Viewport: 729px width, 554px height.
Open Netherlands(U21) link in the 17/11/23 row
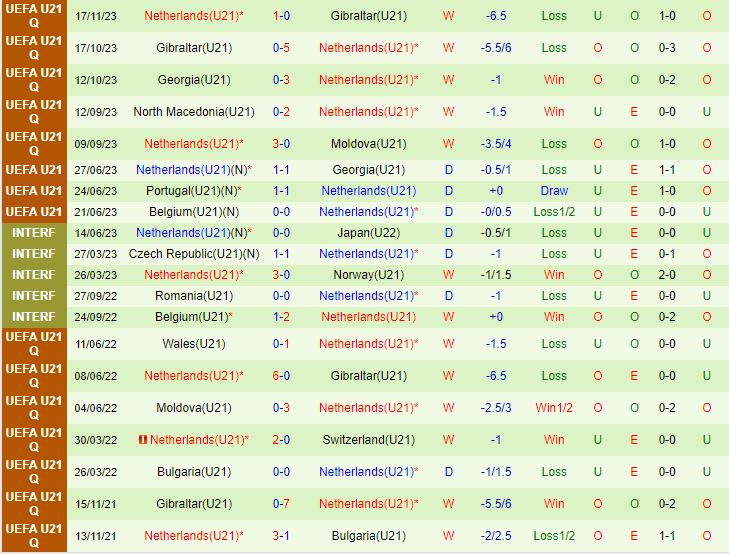click(194, 16)
